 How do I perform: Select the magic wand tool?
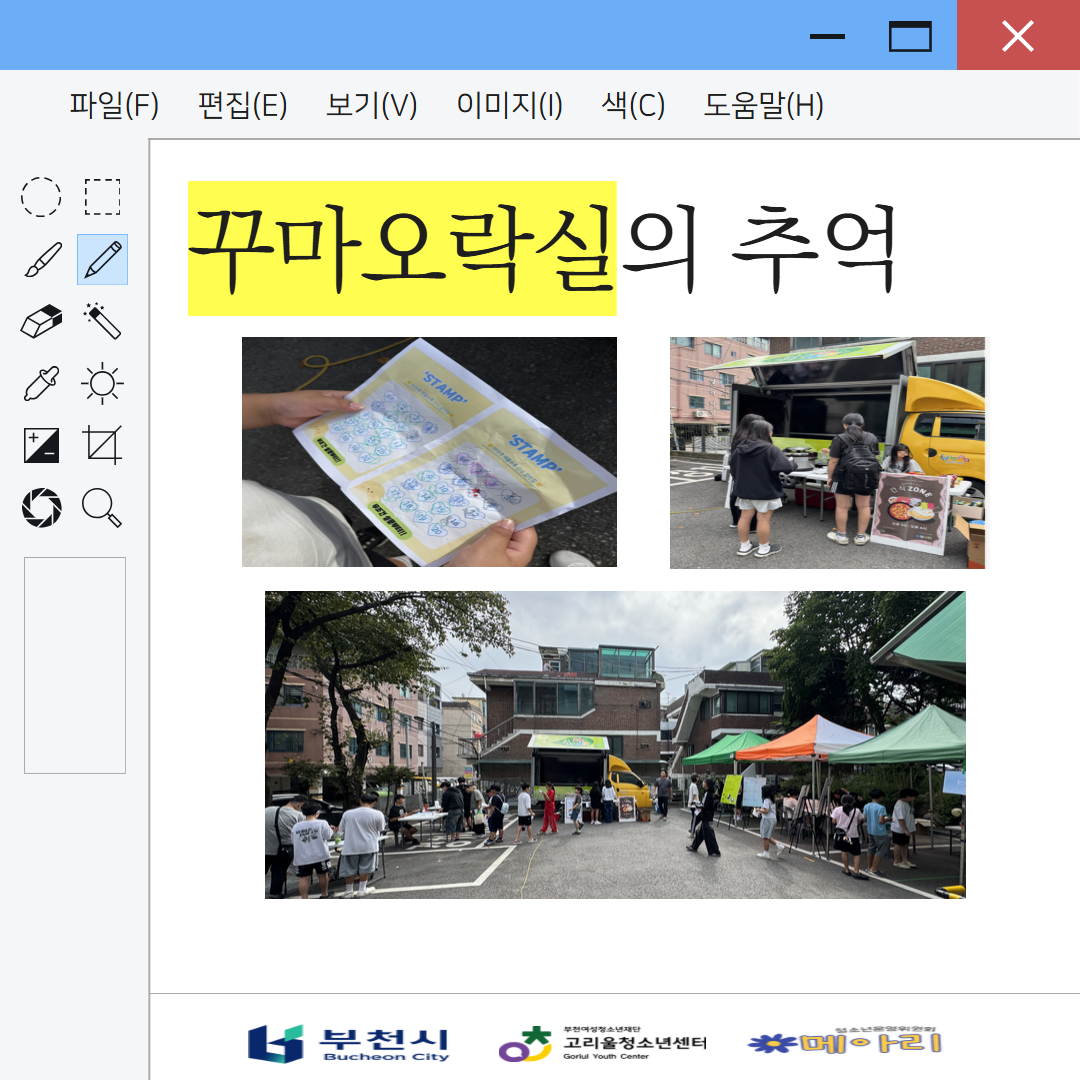click(102, 322)
